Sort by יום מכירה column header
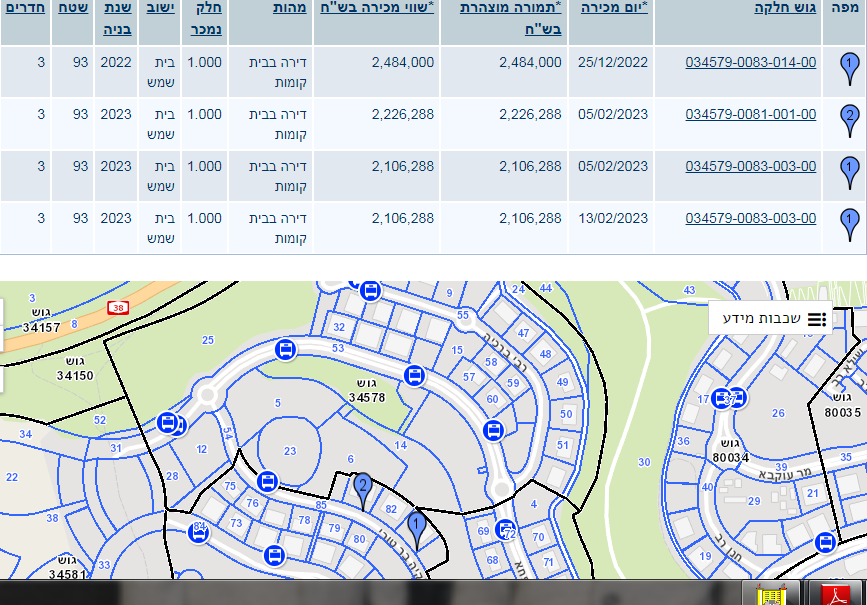This screenshot has width=867, height=605. (x=614, y=8)
